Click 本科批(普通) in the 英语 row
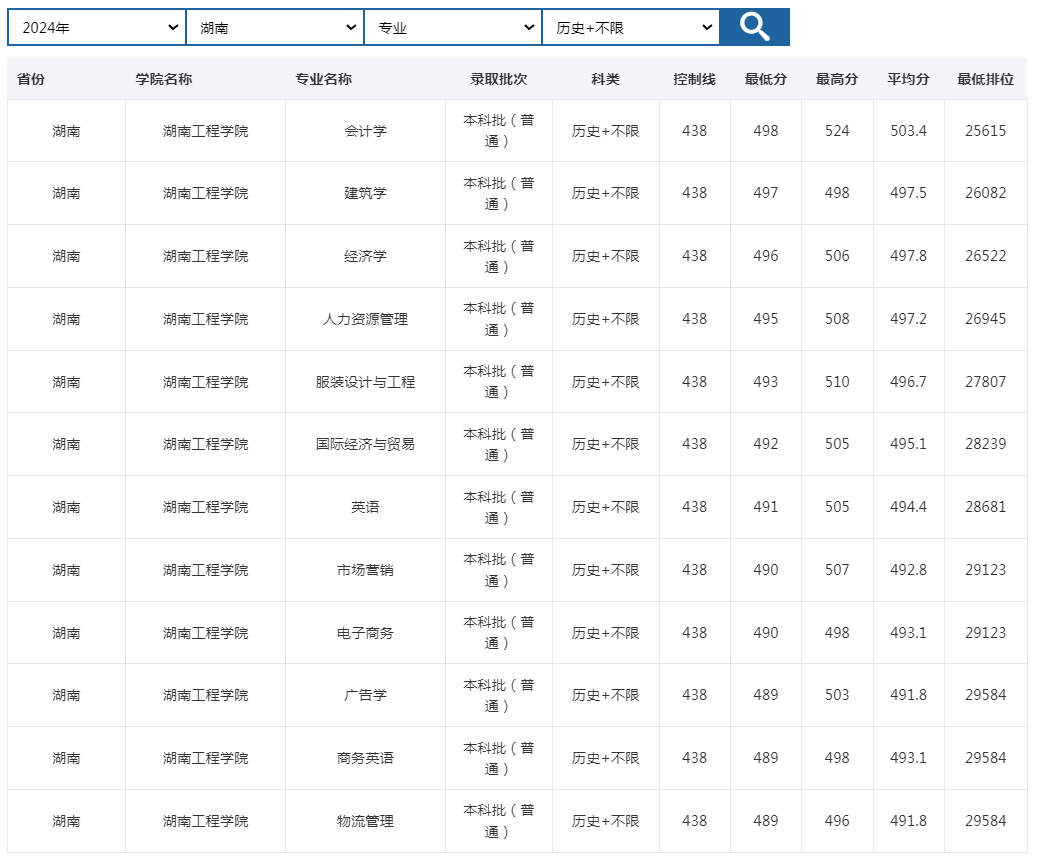1037x860 pixels. (x=499, y=507)
